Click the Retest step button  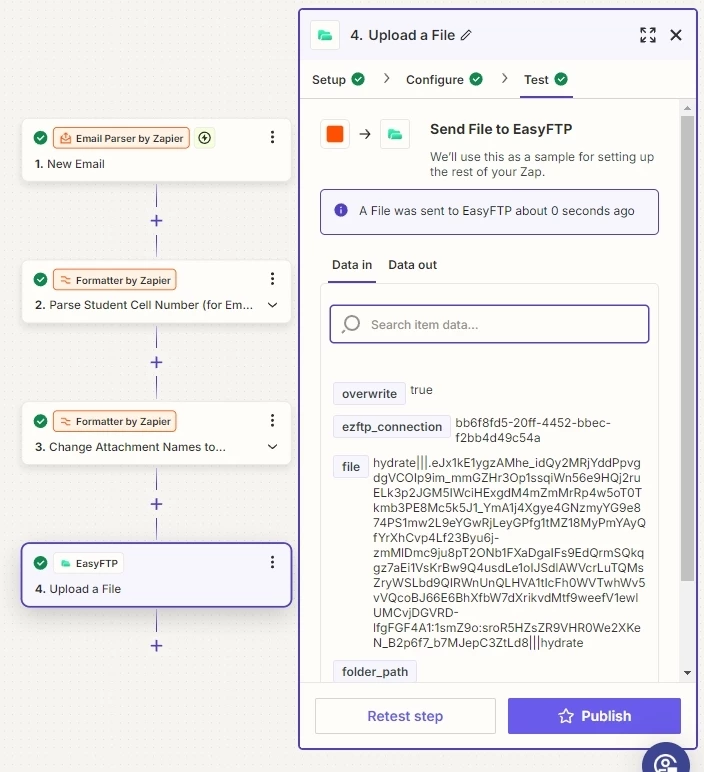pyautogui.click(x=405, y=716)
